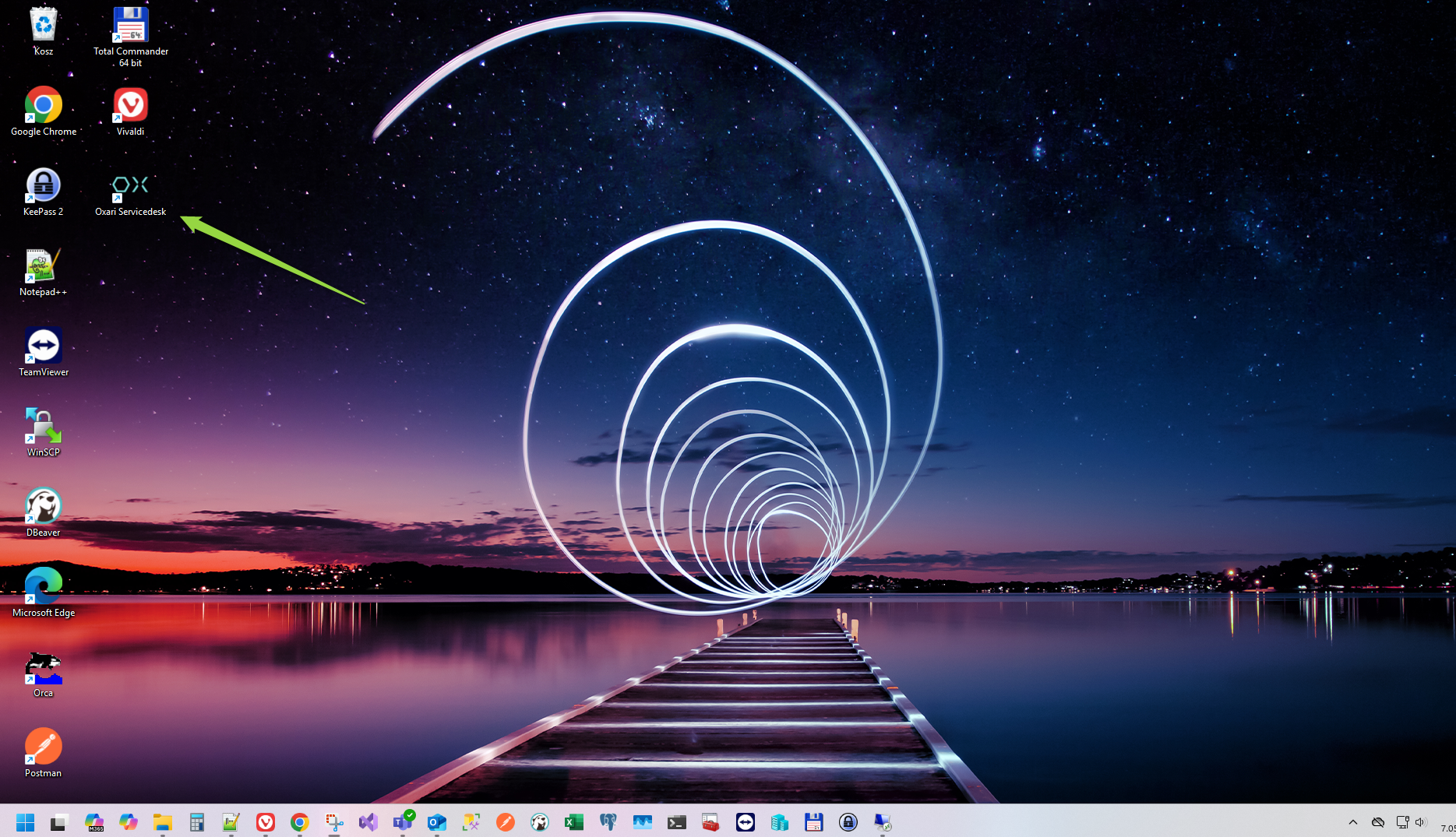Select the Postman desktop shortcut
1456x837 pixels.
coord(44,753)
